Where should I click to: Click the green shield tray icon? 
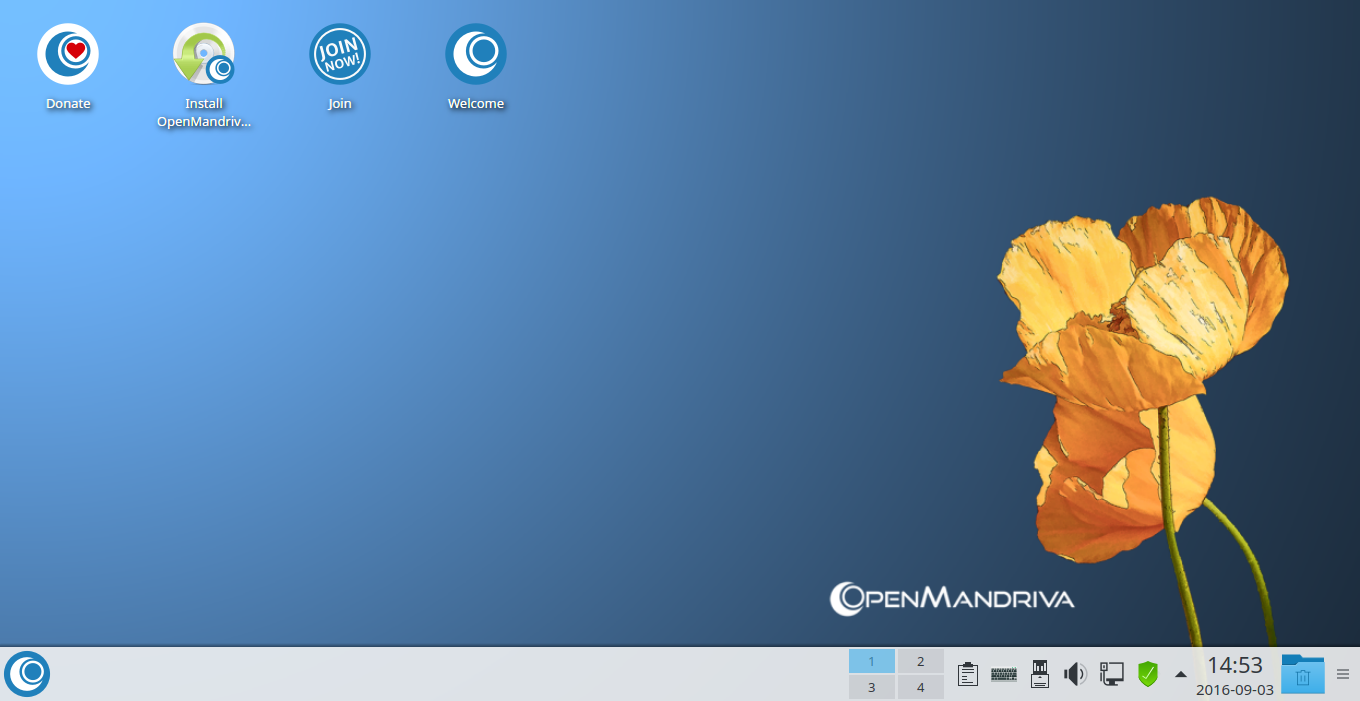click(x=1147, y=674)
